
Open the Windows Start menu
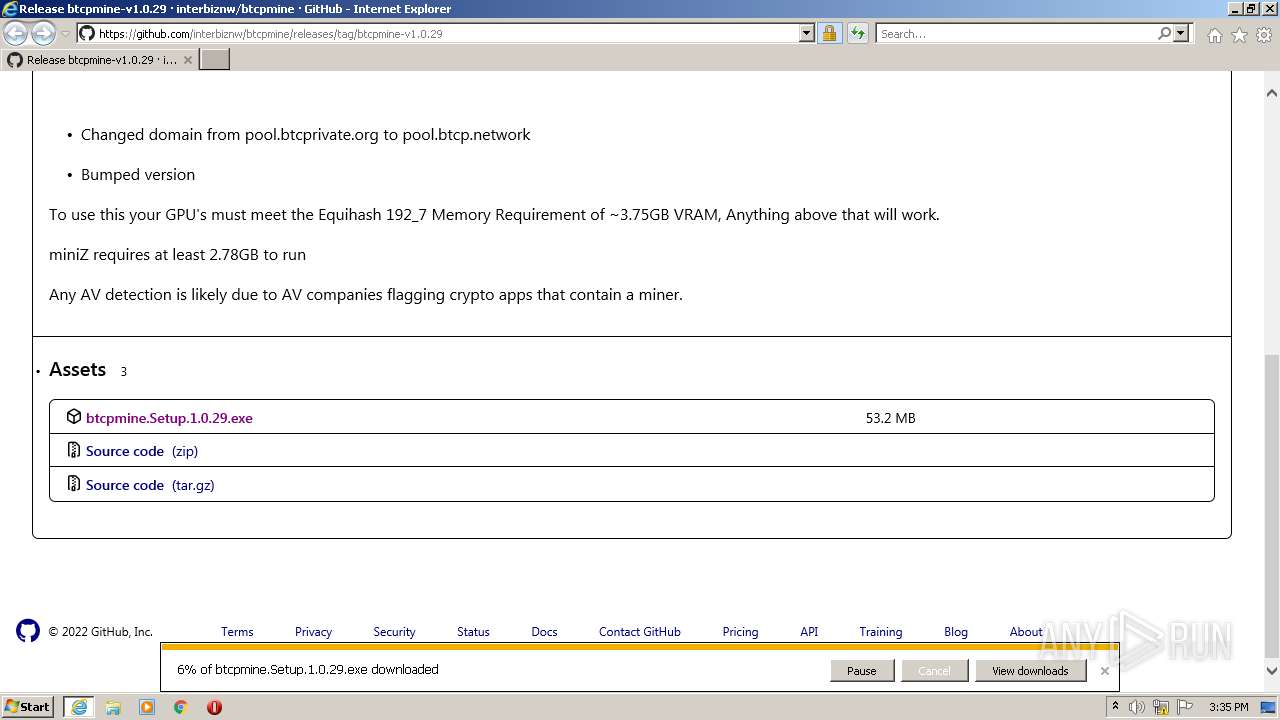27,707
